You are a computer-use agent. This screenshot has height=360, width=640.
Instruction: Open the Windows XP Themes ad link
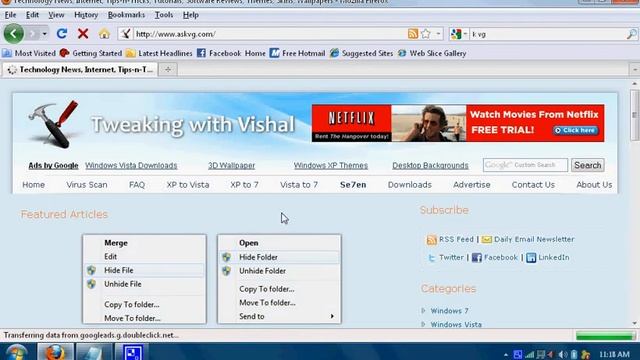coord(331,166)
